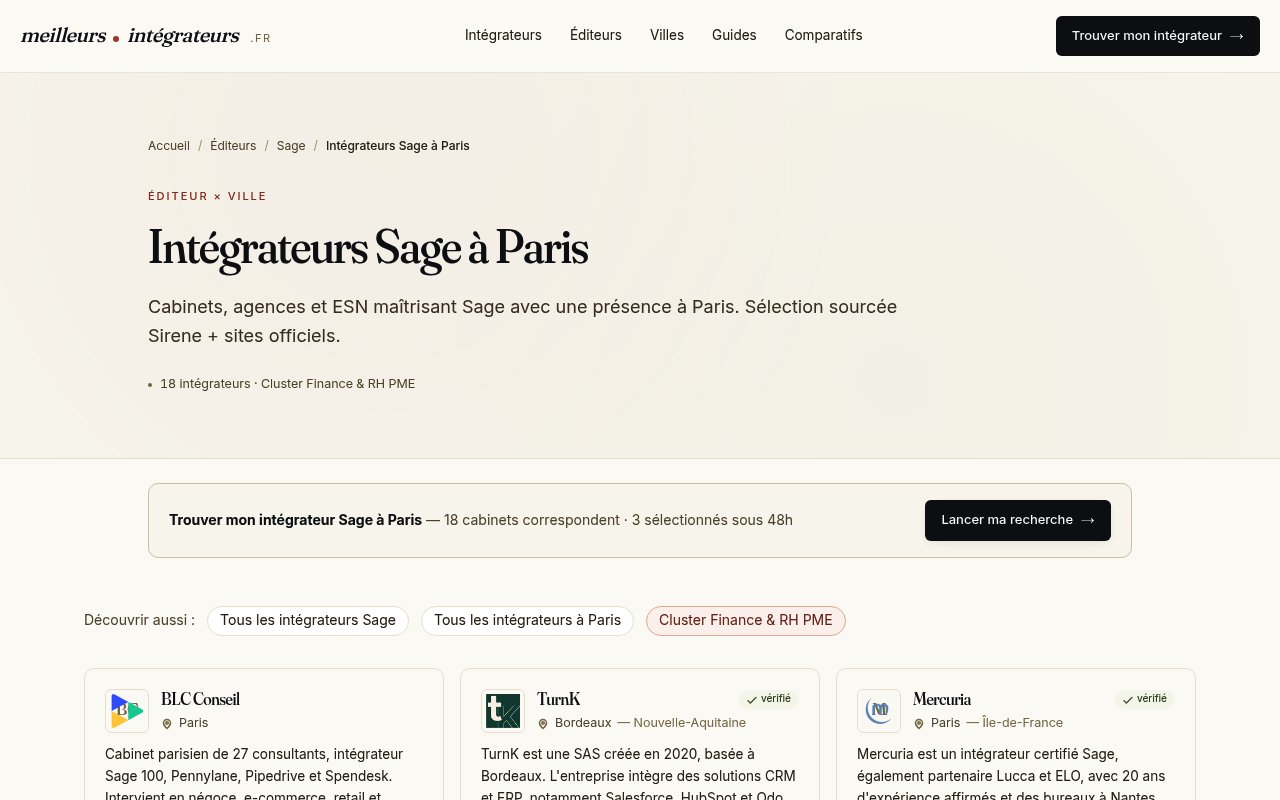Click the TurnK logo icon
The width and height of the screenshot is (1280, 800).
pos(503,711)
